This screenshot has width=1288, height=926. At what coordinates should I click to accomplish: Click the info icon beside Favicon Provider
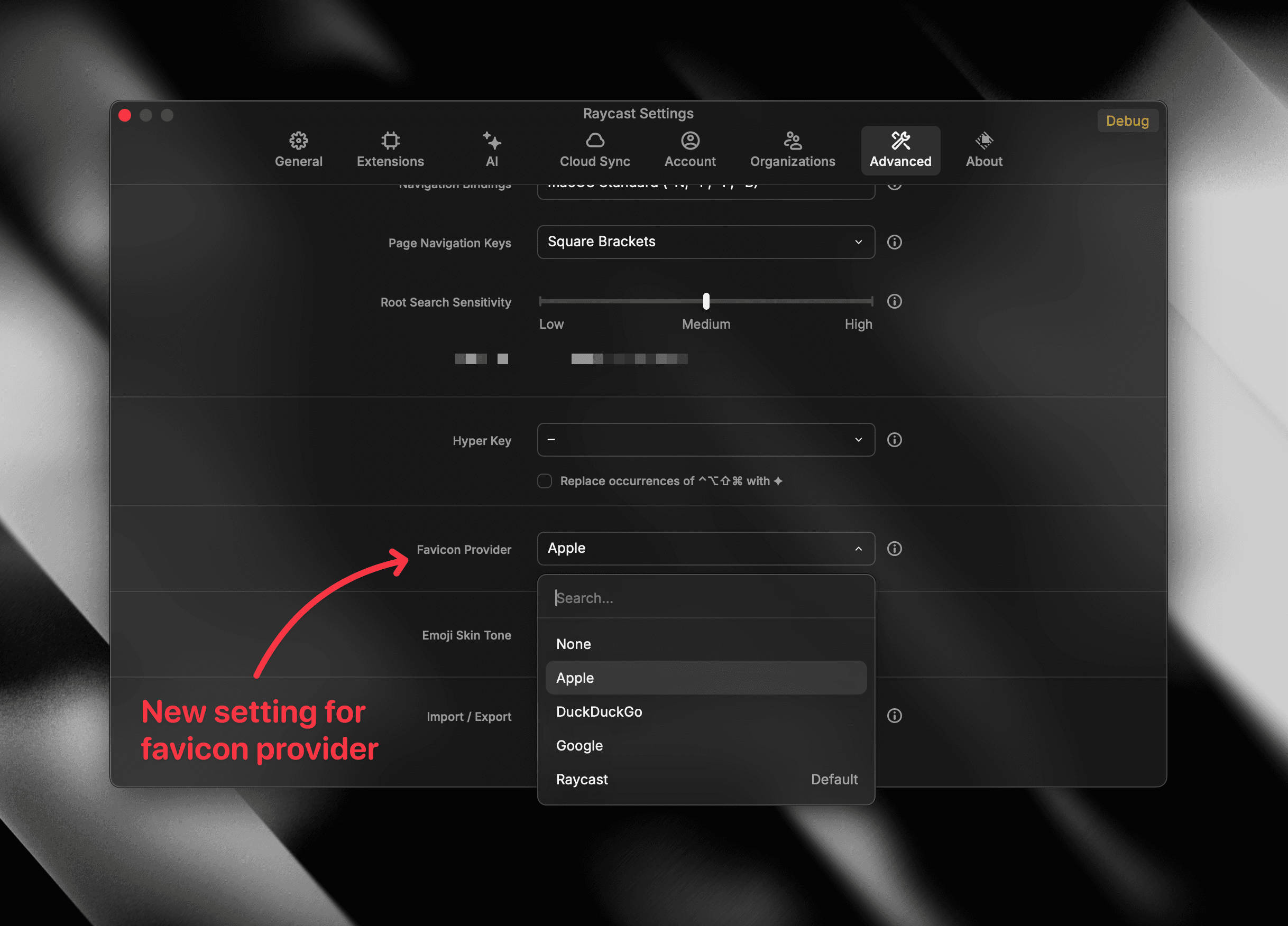(x=895, y=549)
